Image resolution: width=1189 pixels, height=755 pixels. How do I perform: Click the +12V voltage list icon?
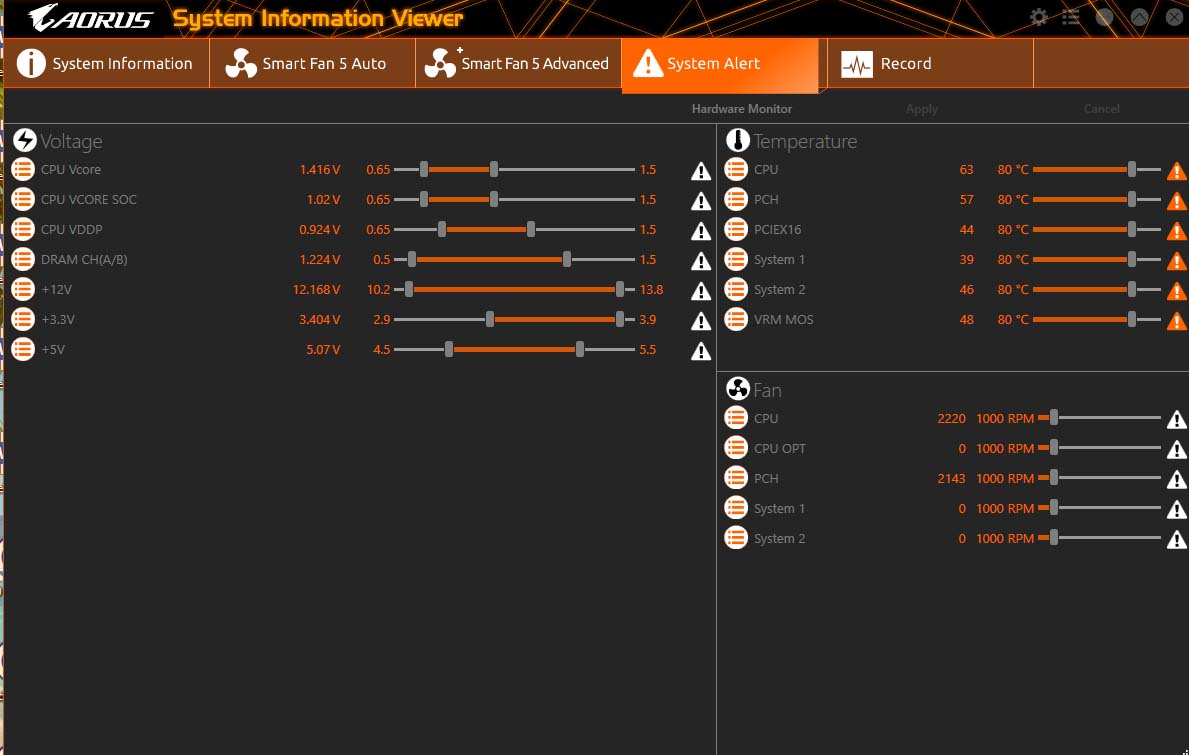(23, 289)
